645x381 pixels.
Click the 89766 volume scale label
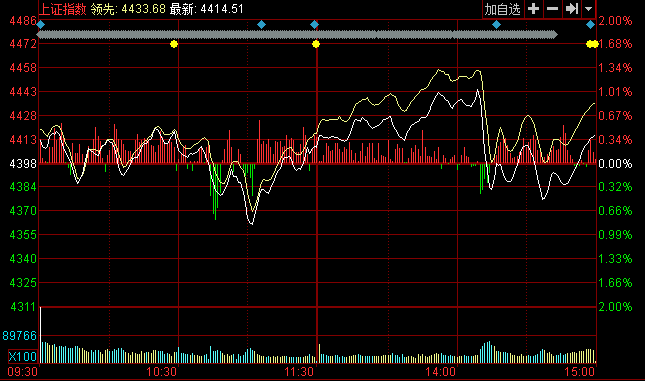(x=19, y=336)
